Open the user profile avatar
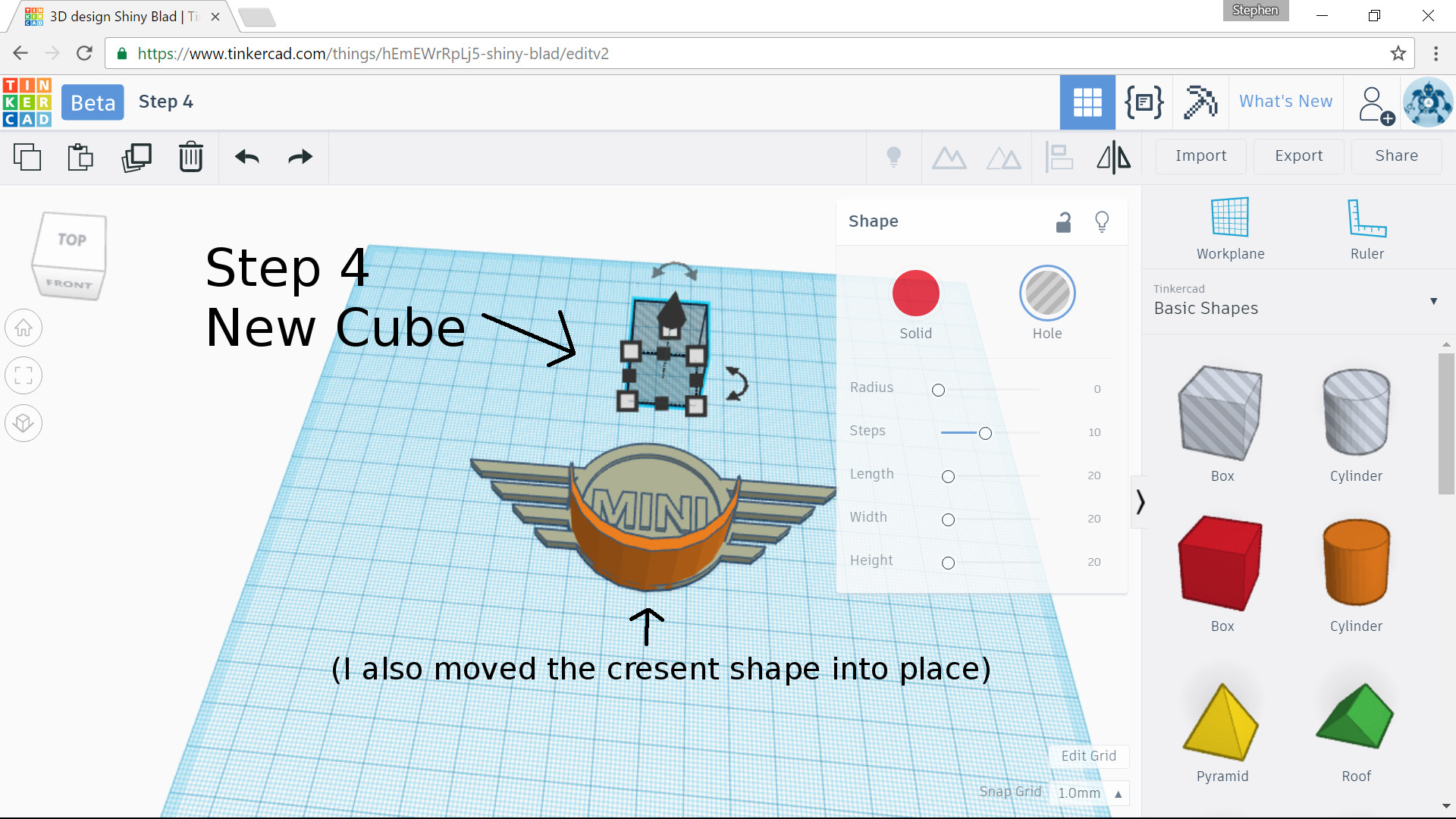1456x819 pixels. (x=1428, y=102)
